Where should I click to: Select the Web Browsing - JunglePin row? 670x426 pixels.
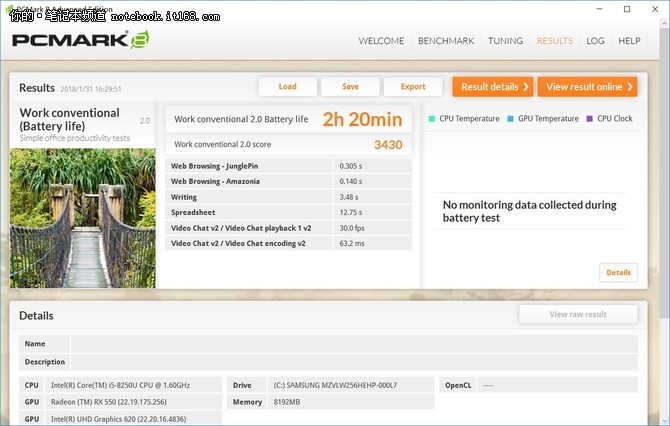290,166
